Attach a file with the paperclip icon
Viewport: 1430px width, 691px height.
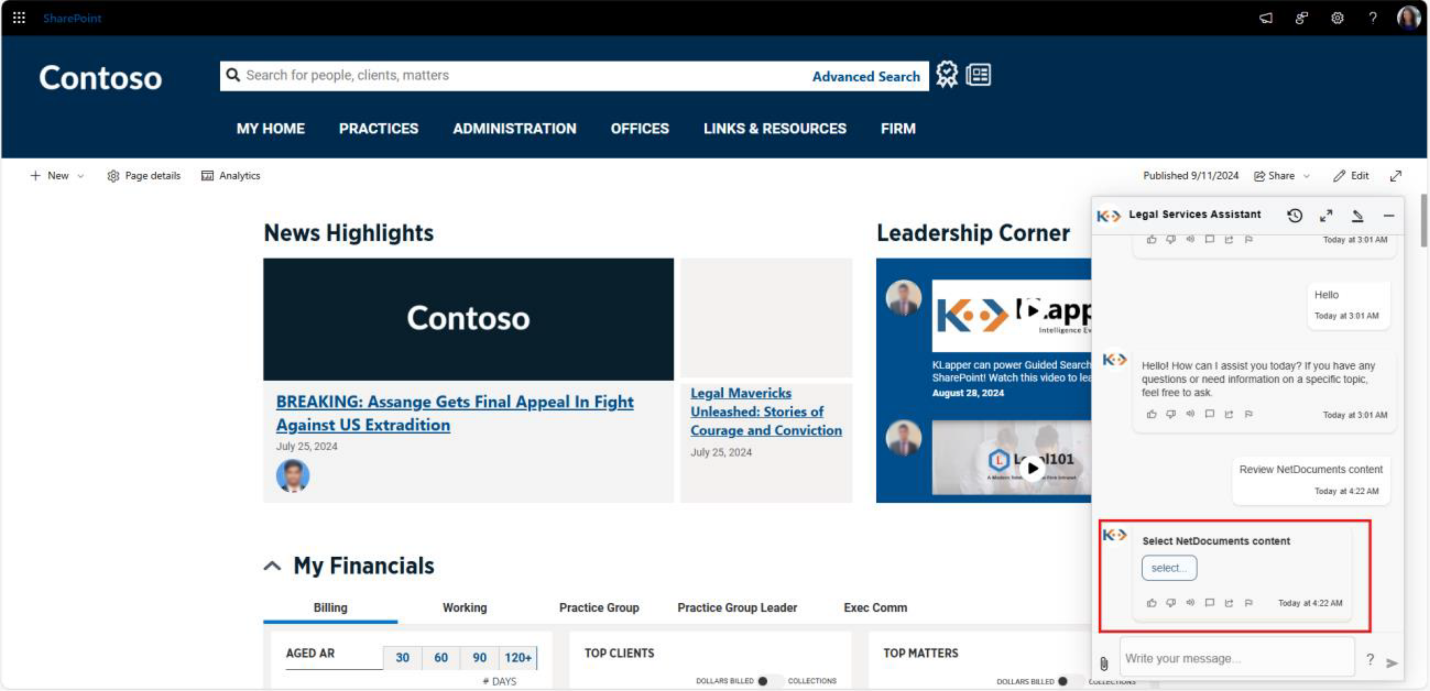(1104, 663)
